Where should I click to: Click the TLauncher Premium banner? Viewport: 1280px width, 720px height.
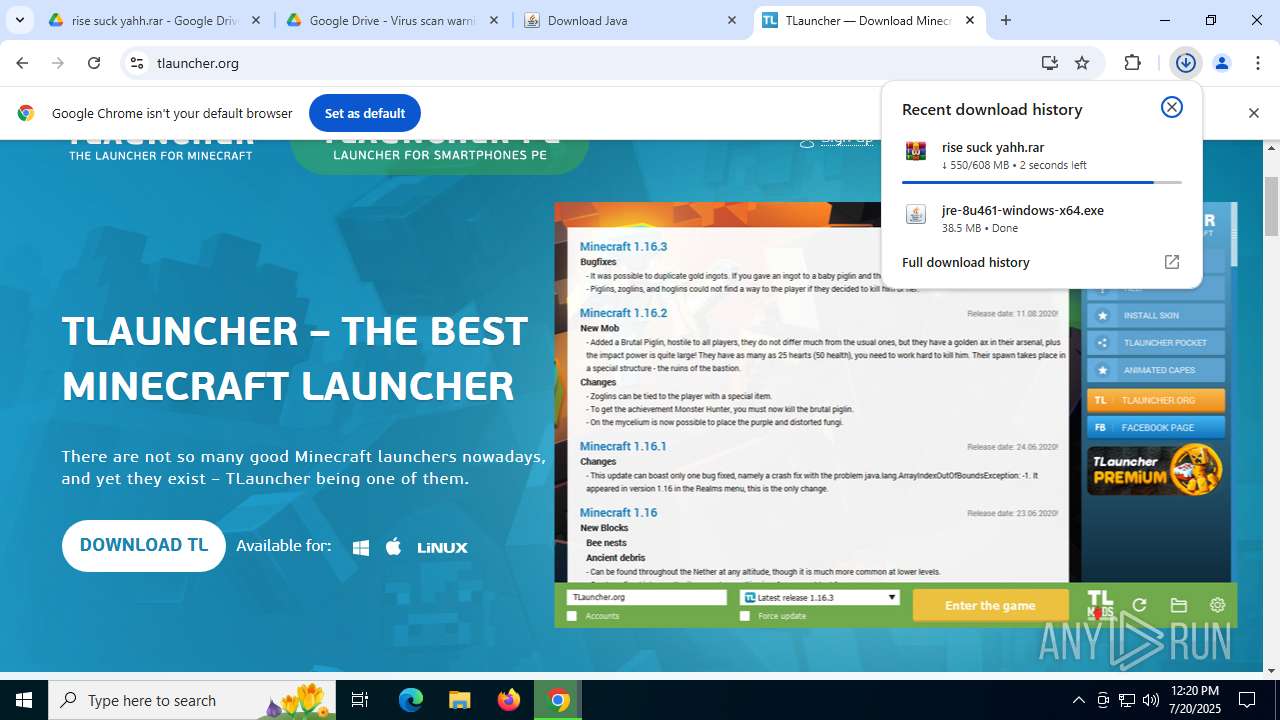(x=1156, y=470)
